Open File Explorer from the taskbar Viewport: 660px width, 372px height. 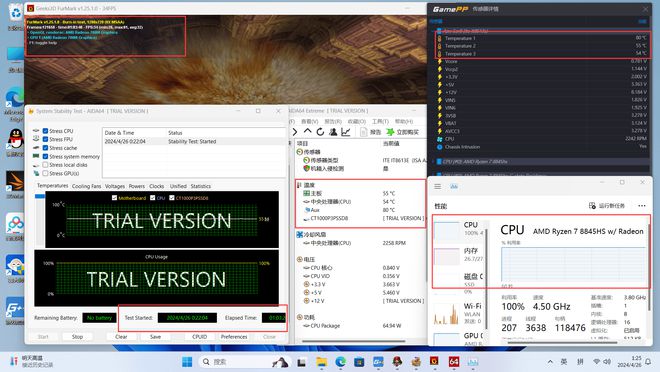tap(322, 361)
